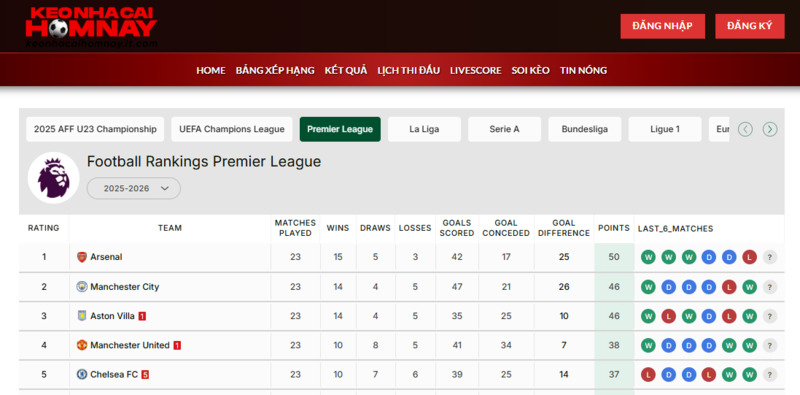Switch to the UEFA Champions League tab
The image size is (800, 395).
tap(232, 130)
